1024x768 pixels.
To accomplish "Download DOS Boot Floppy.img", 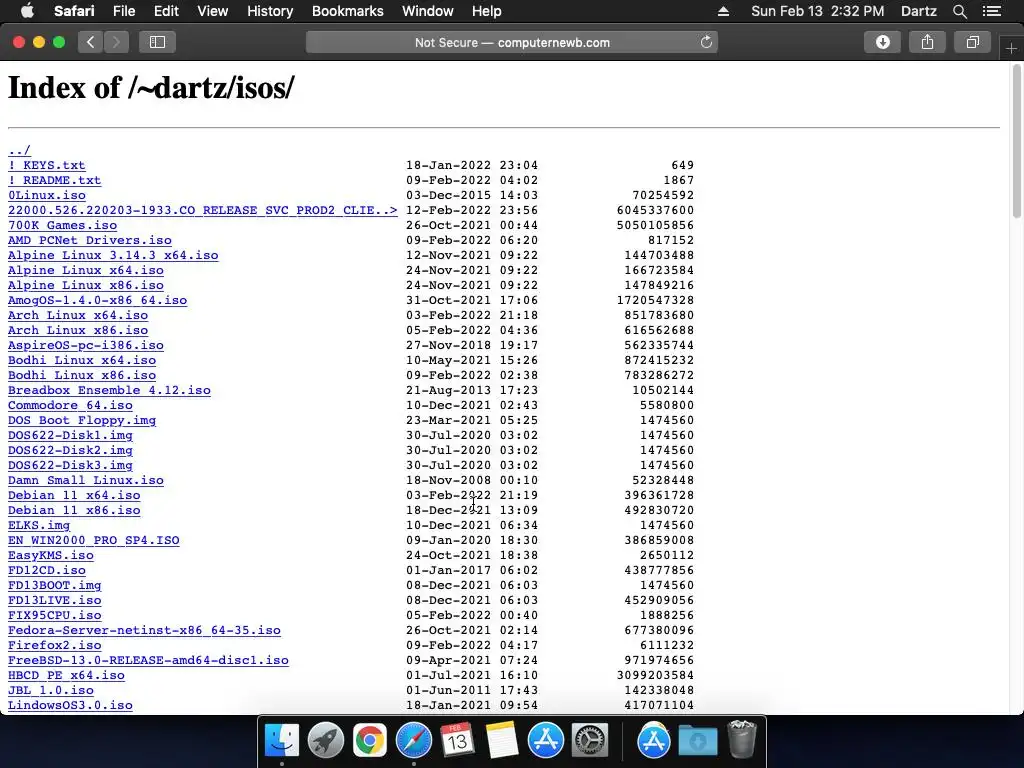I will tap(82, 421).
